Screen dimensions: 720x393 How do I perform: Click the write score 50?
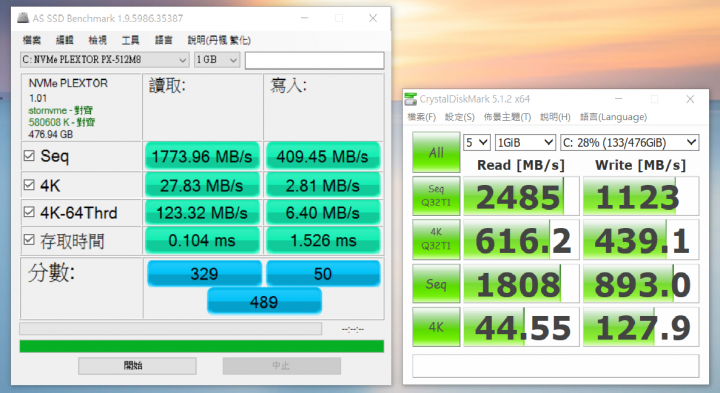(x=323, y=274)
